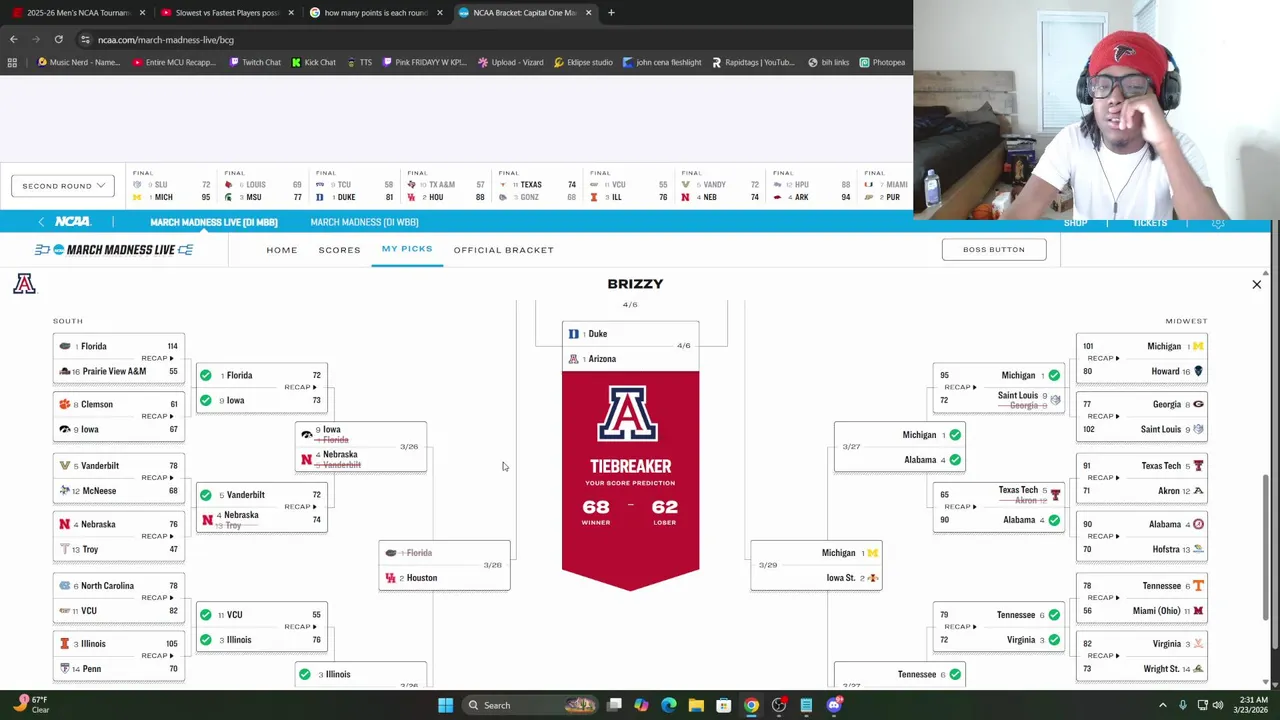
Task: Show hidden system tray icons
Action: pos(1162,705)
